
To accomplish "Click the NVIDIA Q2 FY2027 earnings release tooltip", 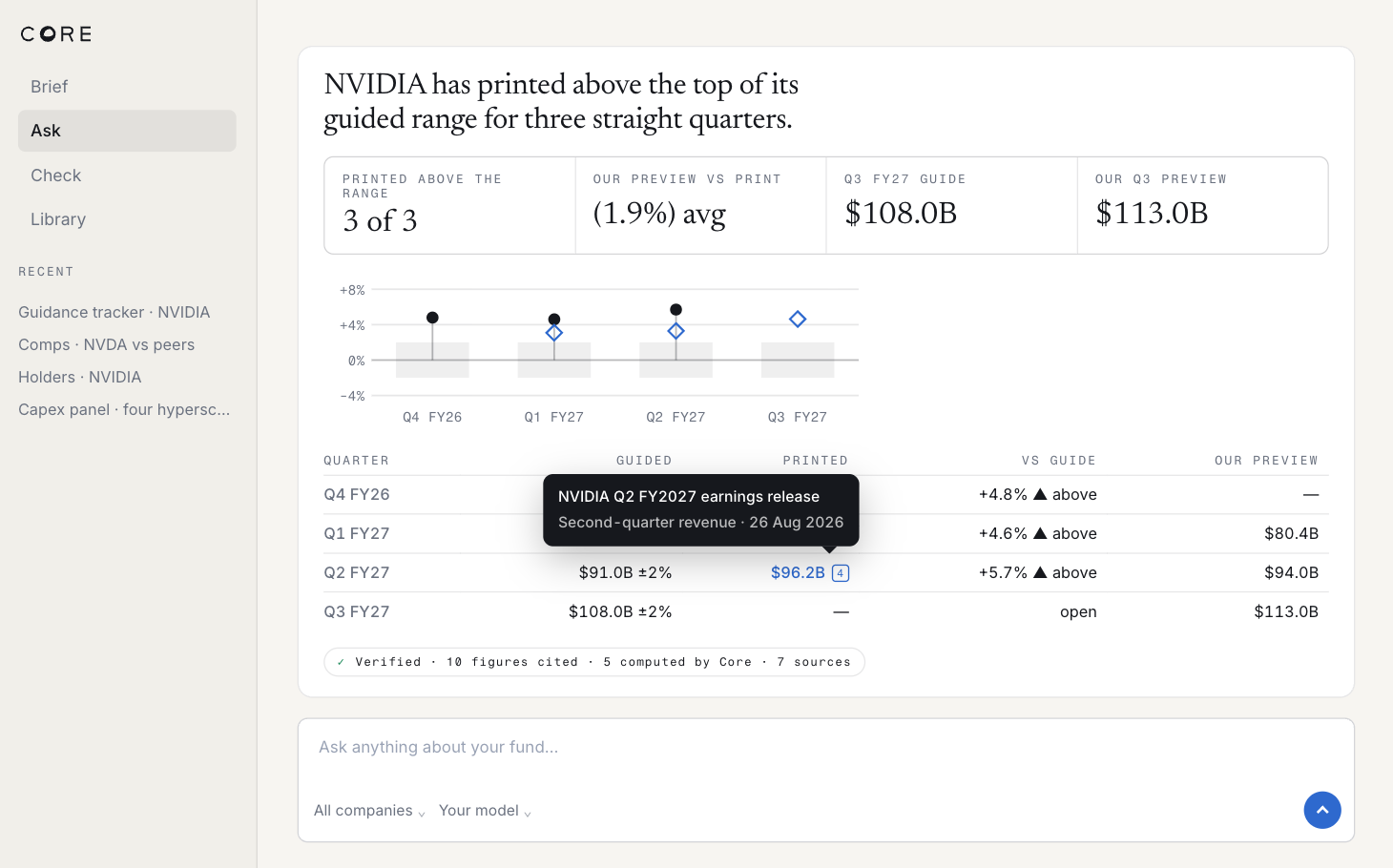I will point(701,510).
